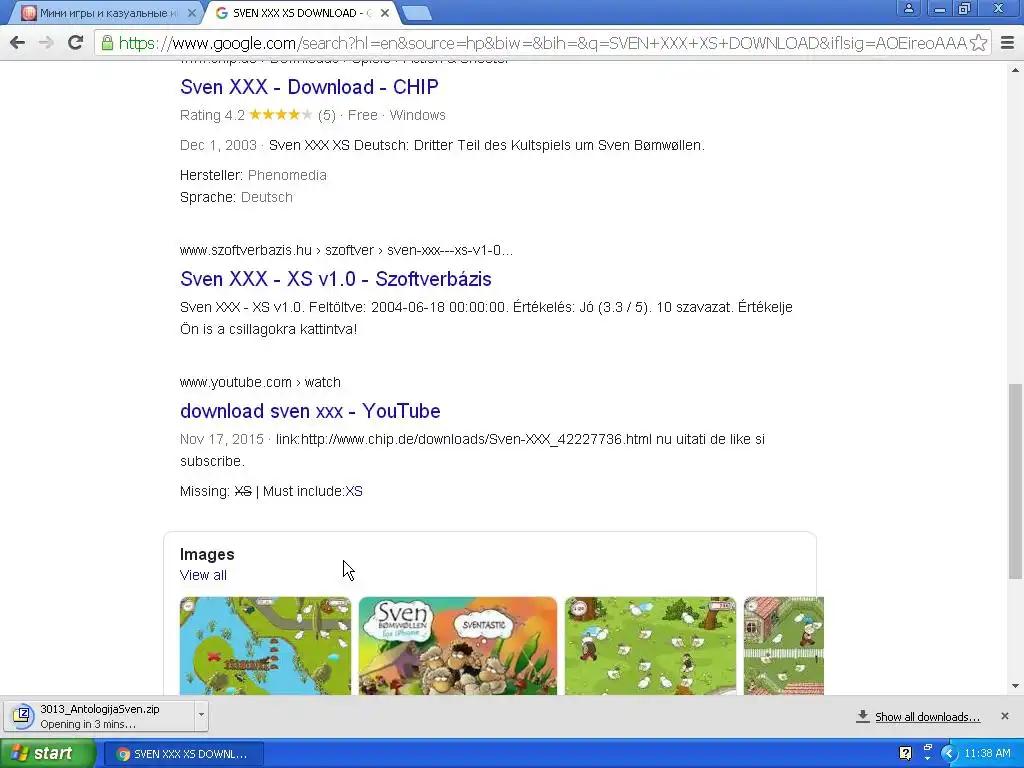Screen dimensions: 1024x768
Task: Open the green meadow sheep screenshot thumbnail
Action: pyautogui.click(x=650, y=645)
